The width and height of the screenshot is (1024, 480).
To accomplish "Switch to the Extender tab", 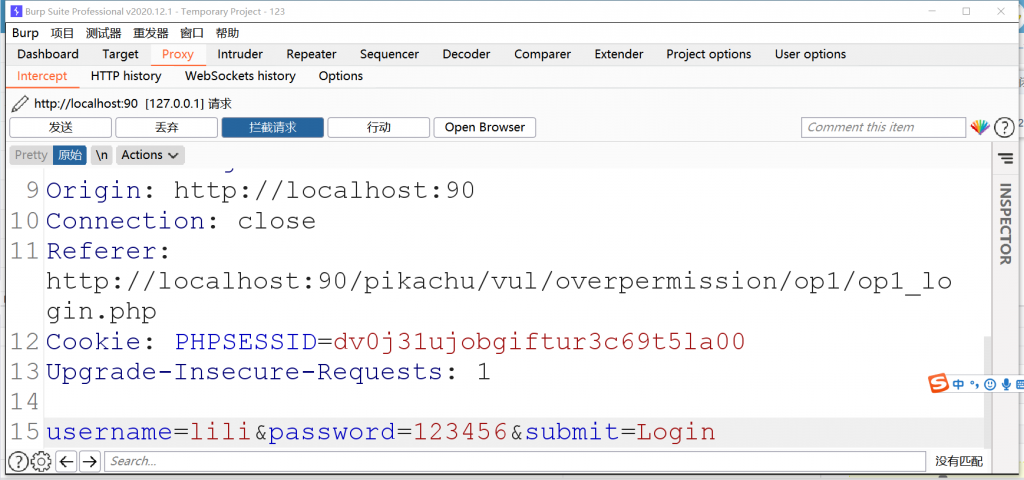I will pos(618,54).
